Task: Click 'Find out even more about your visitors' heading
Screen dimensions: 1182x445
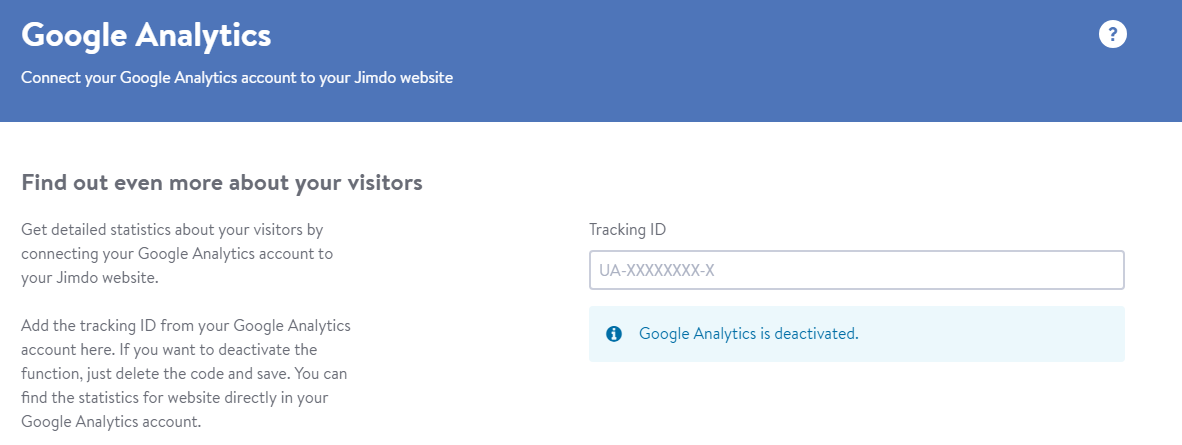Action: (x=222, y=183)
